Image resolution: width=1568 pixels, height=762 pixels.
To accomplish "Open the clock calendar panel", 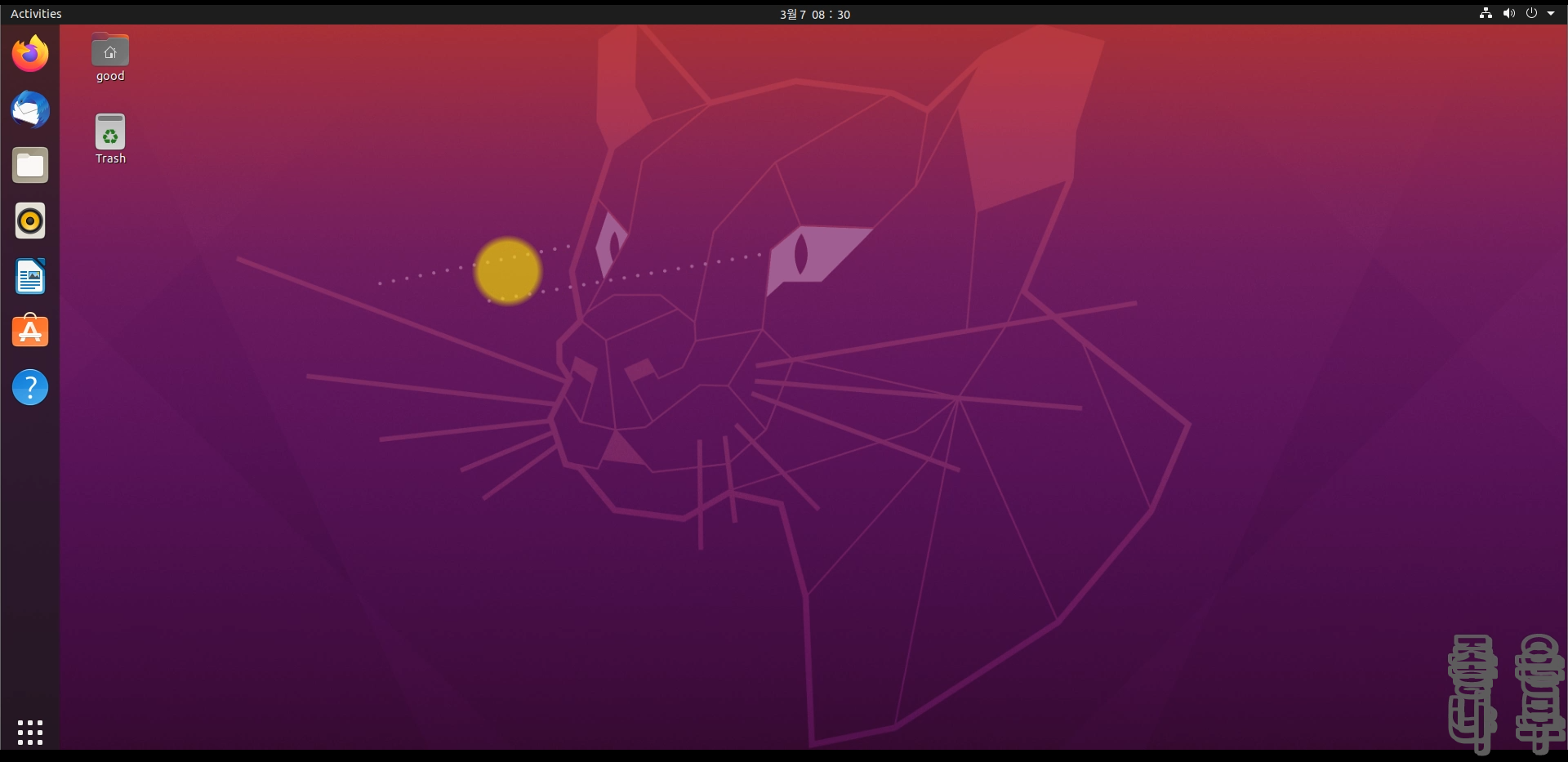I will (x=815, y=14).
